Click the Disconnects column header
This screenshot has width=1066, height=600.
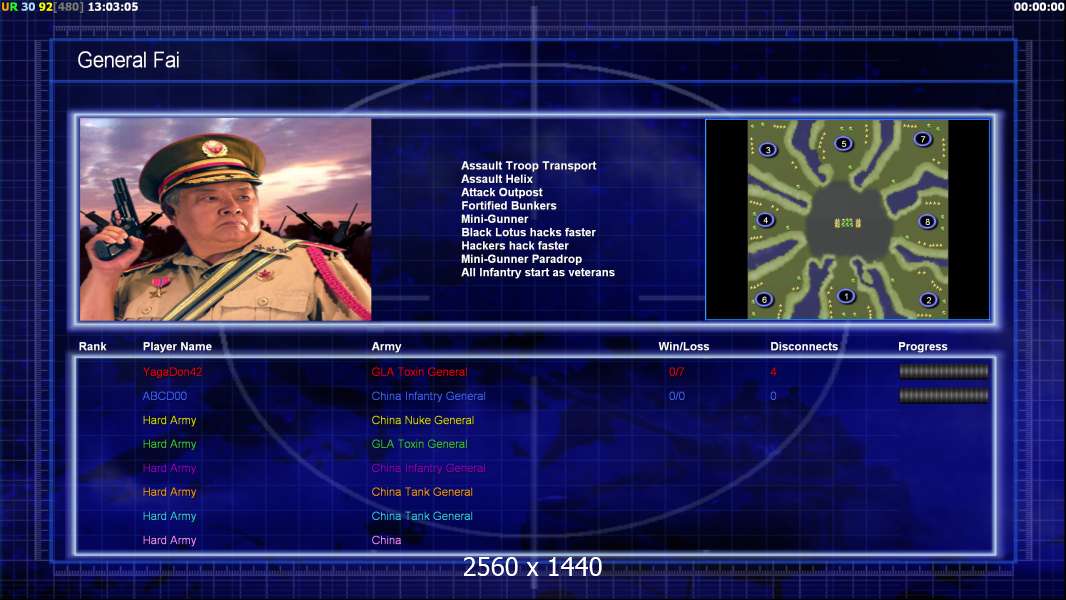pos(804,346)
